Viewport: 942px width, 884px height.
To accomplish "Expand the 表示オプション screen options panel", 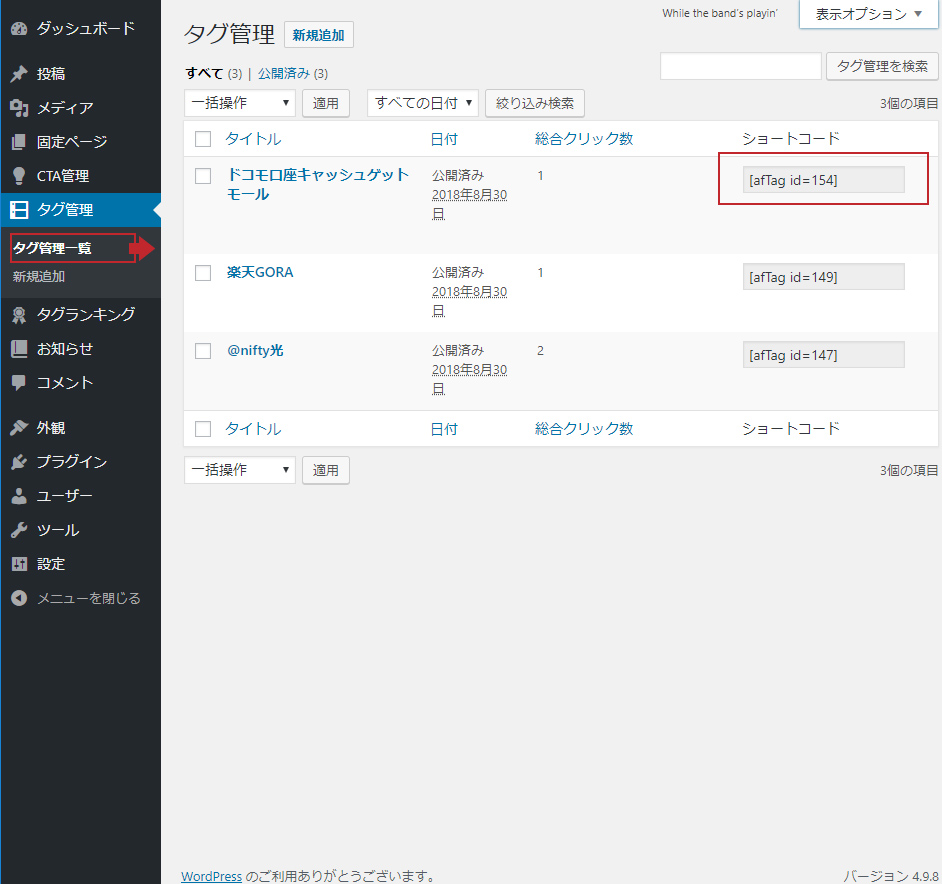I will pos(868,14).
